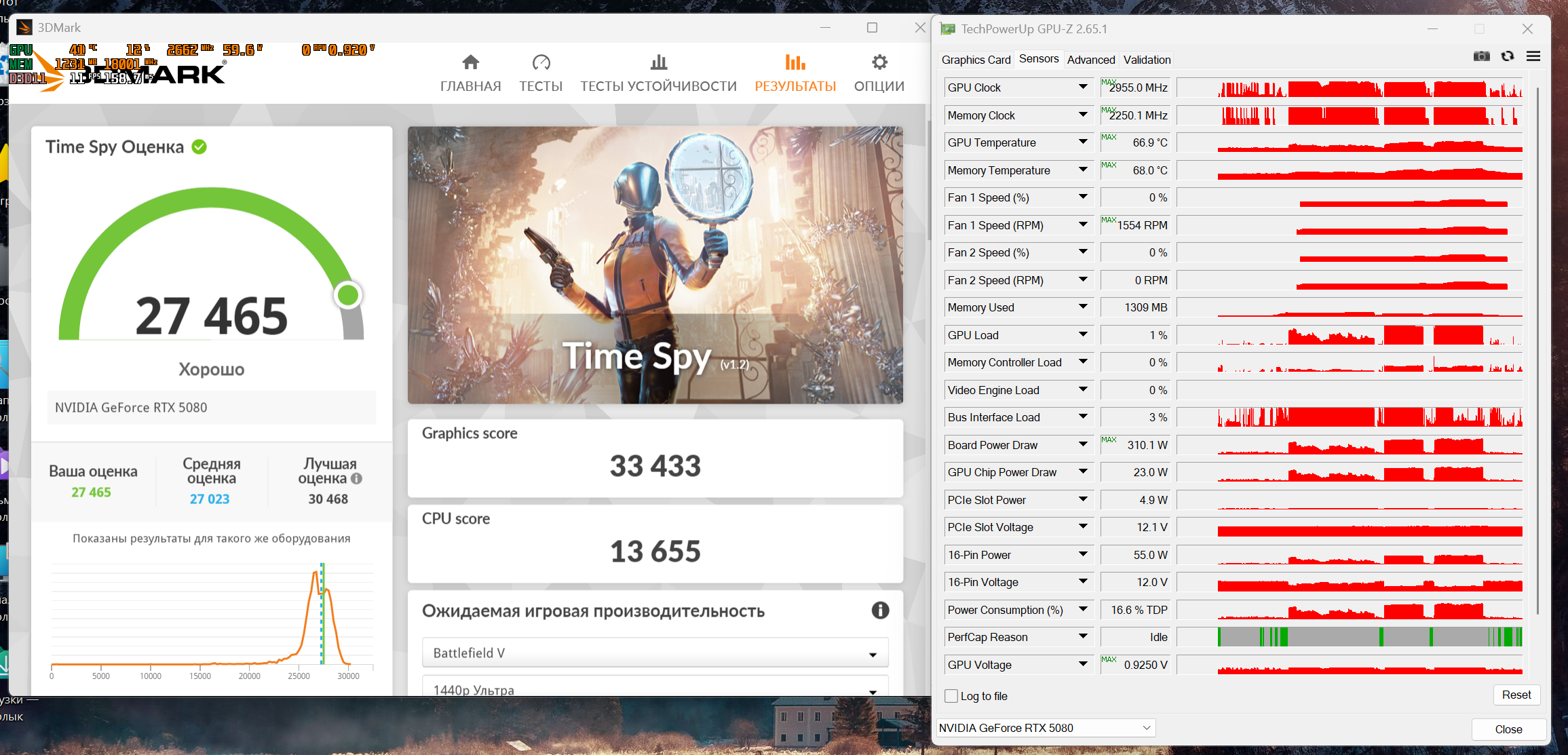Open Battlefield V game dropdown

point(655,653)
